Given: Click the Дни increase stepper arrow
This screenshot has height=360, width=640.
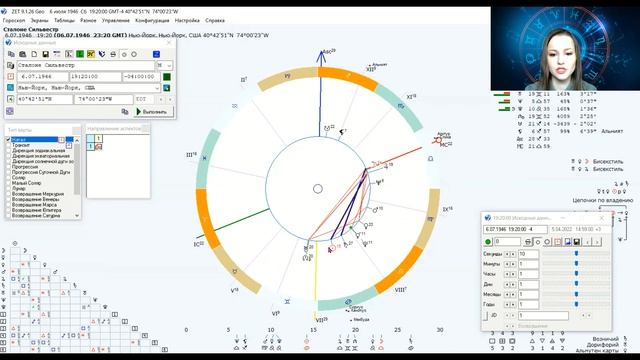Looking at the screenshot, I should pyautogui.click(x=513, y=284).
